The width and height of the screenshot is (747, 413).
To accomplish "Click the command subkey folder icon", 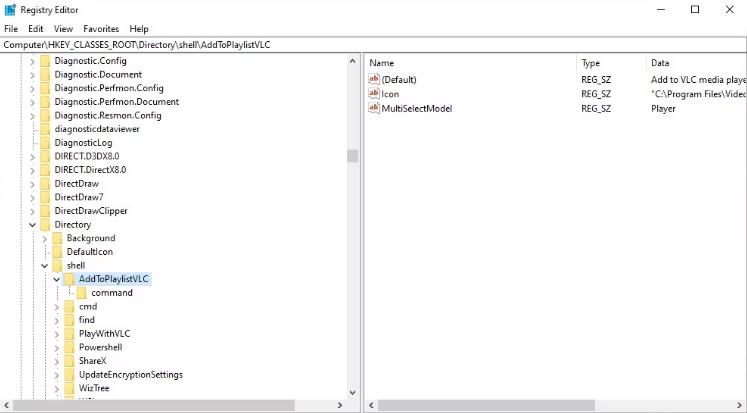I will pyautogui.click(x=81, y=292).
